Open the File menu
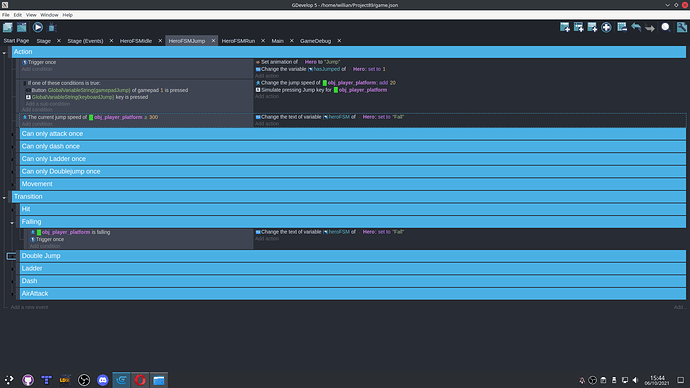This screenshot has height=388, width=690. (x=6, y=15)
